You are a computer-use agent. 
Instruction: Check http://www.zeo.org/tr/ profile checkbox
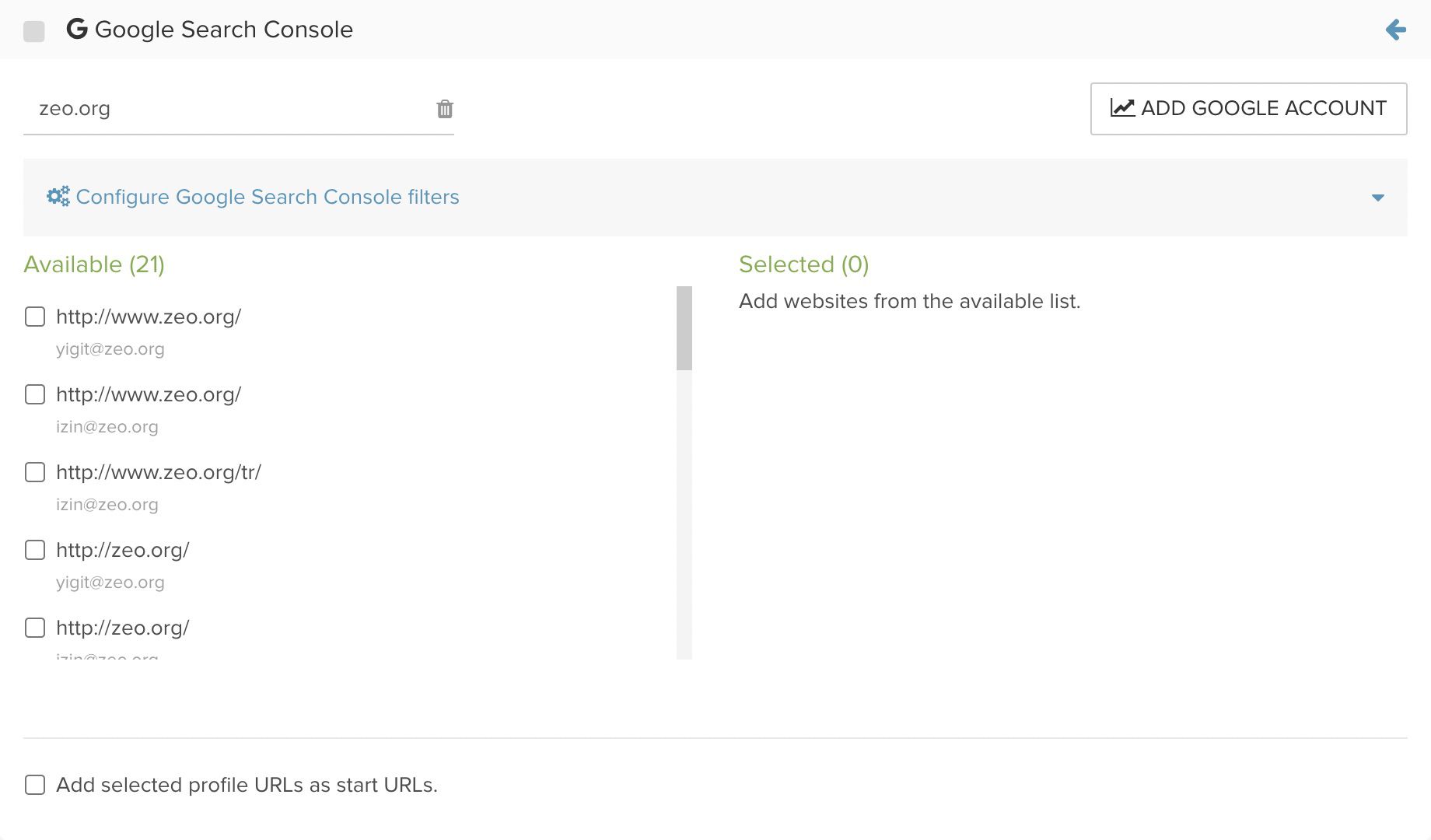click(35, 472)
